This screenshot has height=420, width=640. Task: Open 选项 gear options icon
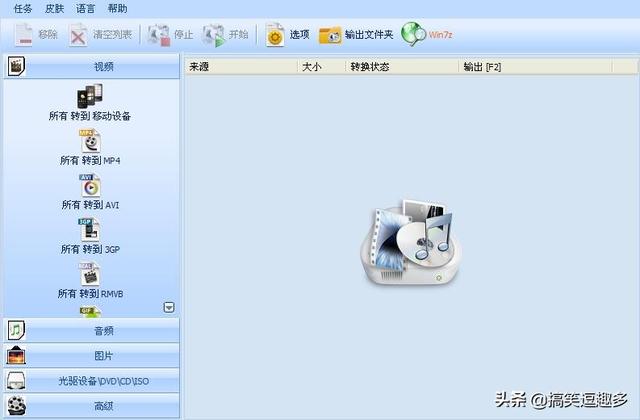(275, 35)
